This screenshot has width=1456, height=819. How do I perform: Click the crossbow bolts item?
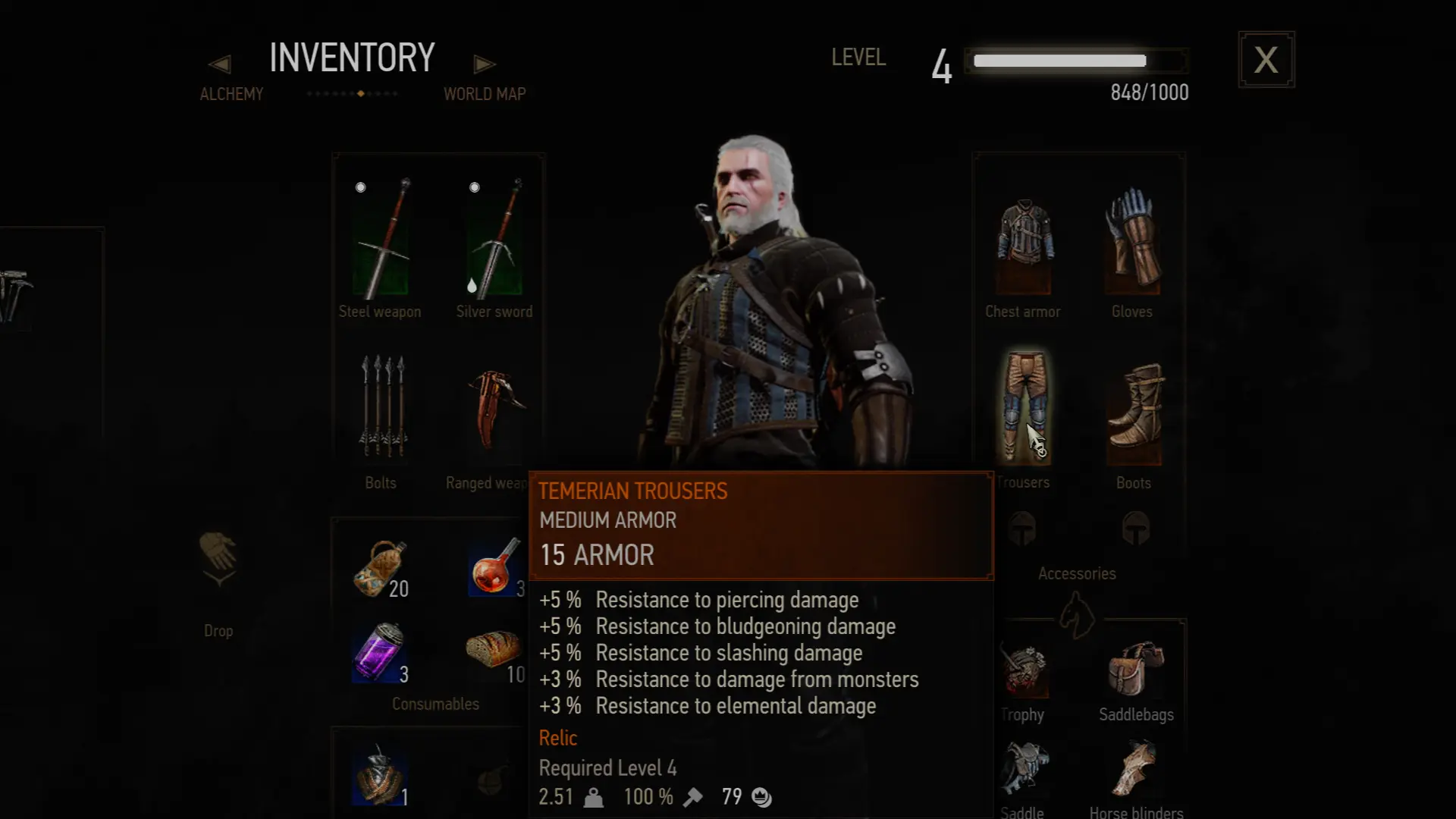(x=383, y=406)
